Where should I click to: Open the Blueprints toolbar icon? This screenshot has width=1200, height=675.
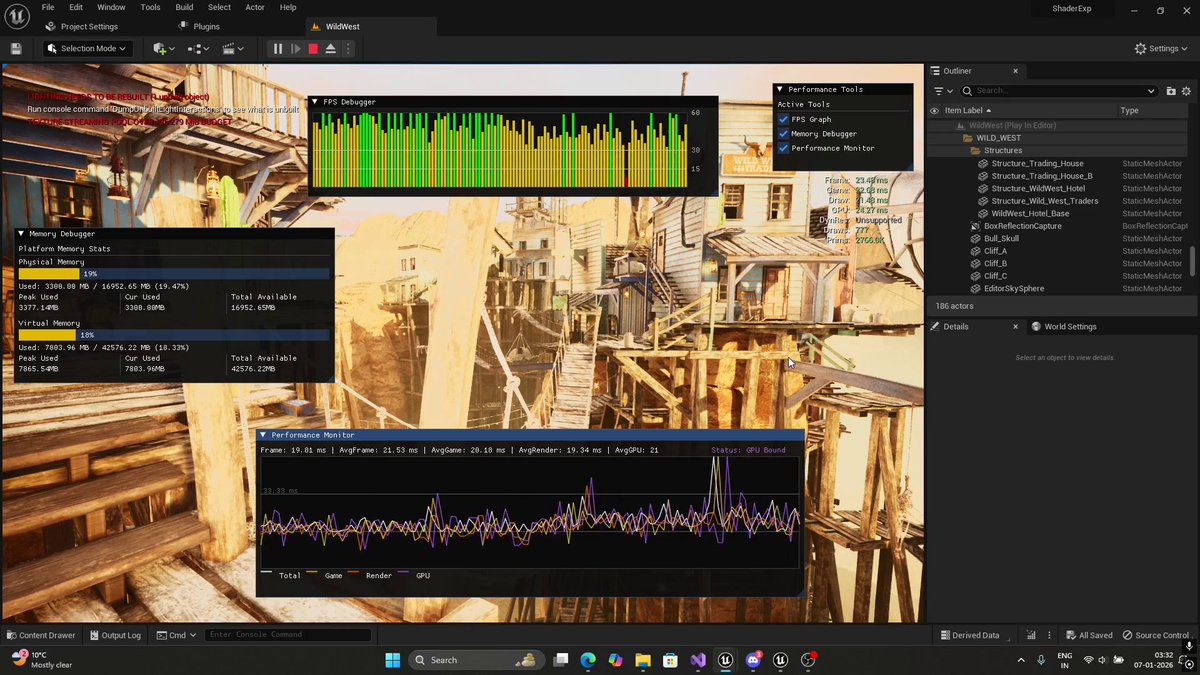(196, 48)
